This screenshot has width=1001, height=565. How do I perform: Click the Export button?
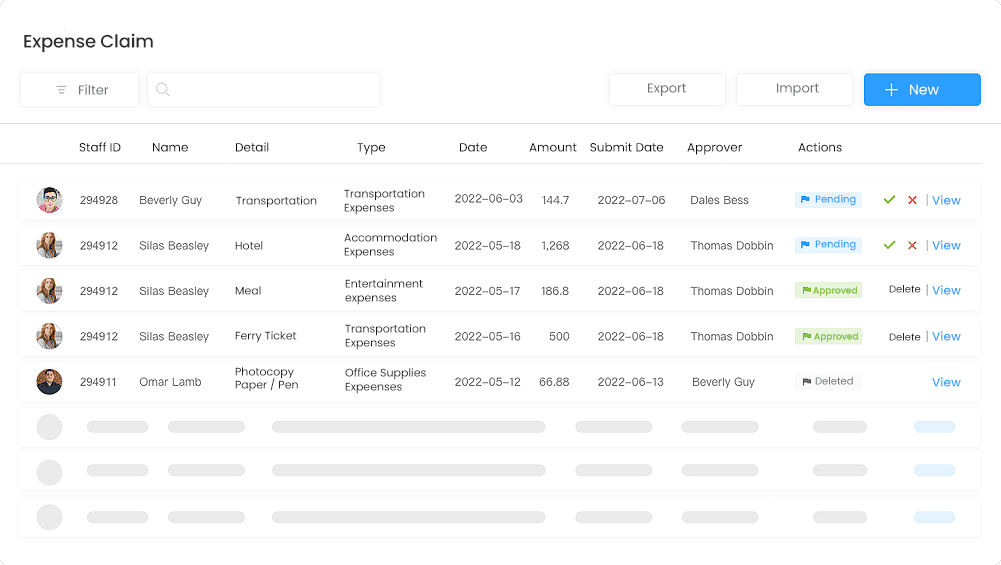pyautogui.click(x=666, y=89)
